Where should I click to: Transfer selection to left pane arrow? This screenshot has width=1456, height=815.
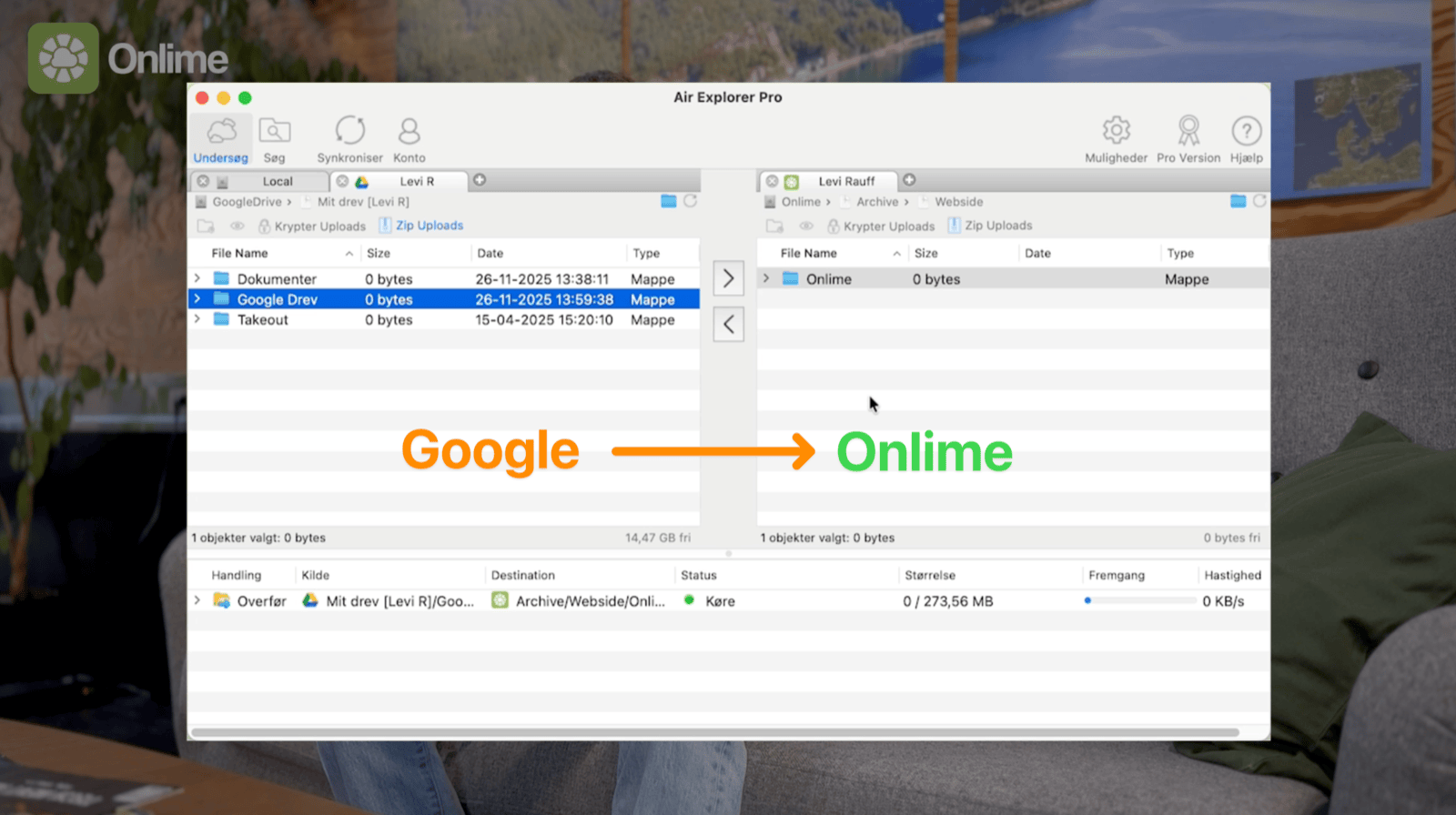point(728,324)
